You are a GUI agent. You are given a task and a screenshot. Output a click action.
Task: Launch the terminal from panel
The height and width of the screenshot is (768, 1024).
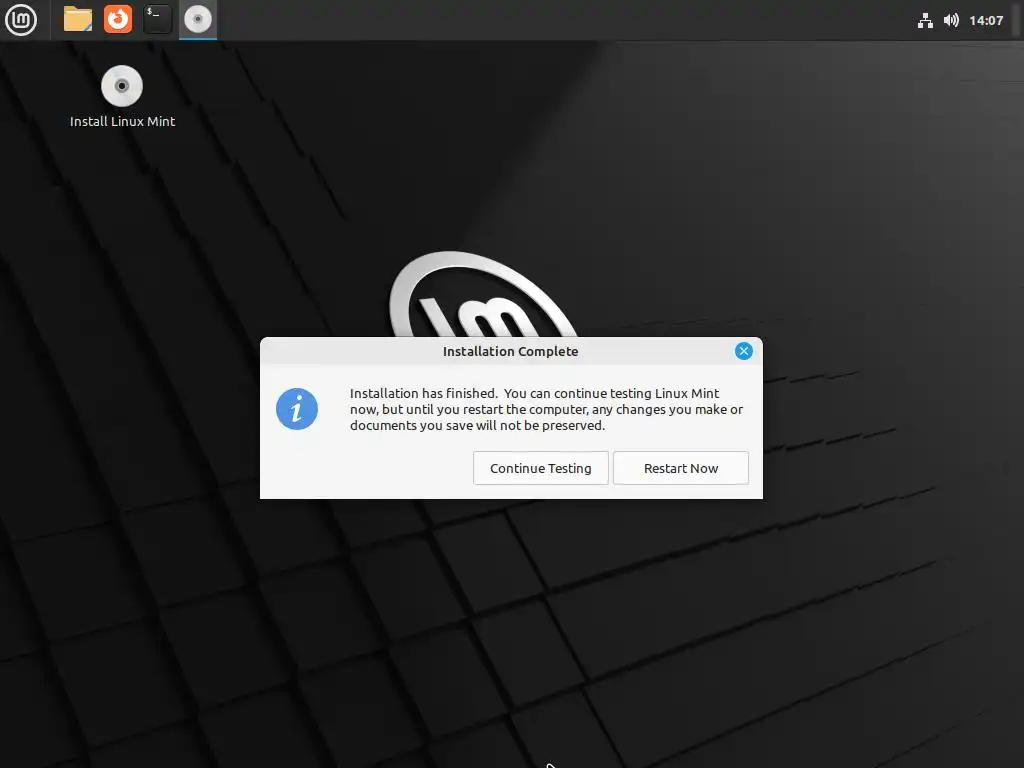pos(157,20)
